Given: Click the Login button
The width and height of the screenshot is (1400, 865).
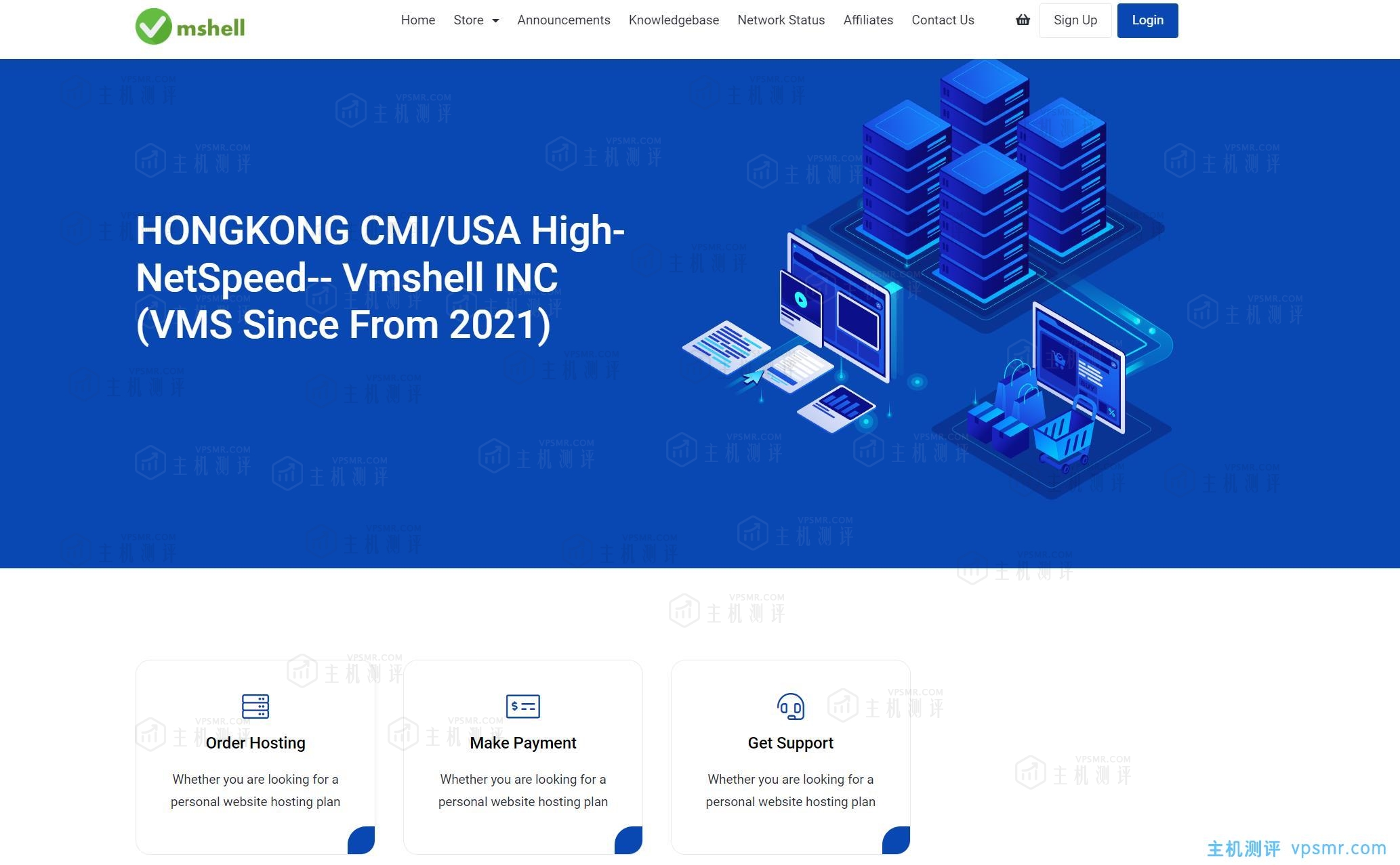Looking at the screenshot, I should 1147,20.
